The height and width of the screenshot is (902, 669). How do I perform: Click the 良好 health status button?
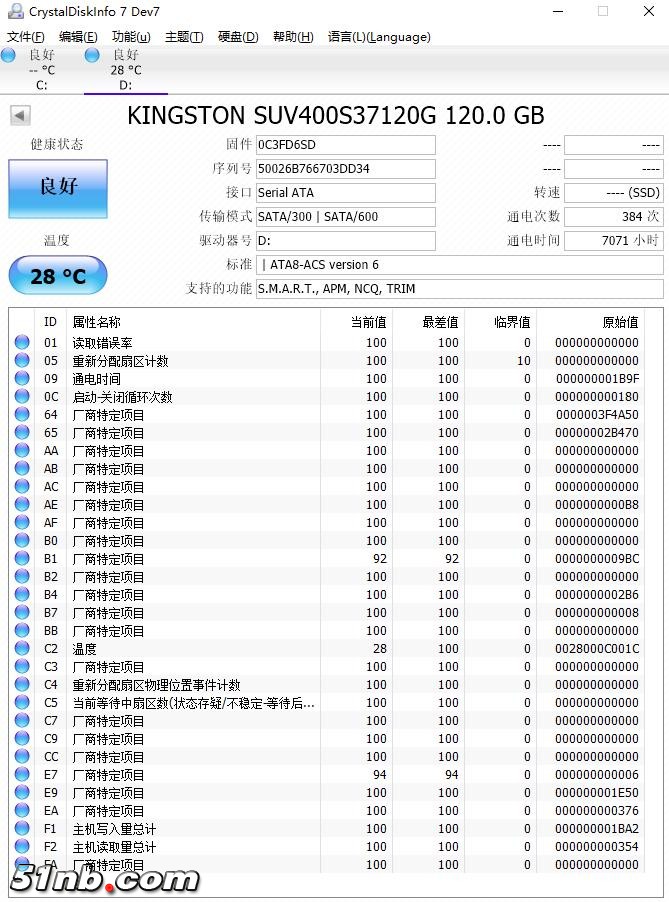point(58,189)
